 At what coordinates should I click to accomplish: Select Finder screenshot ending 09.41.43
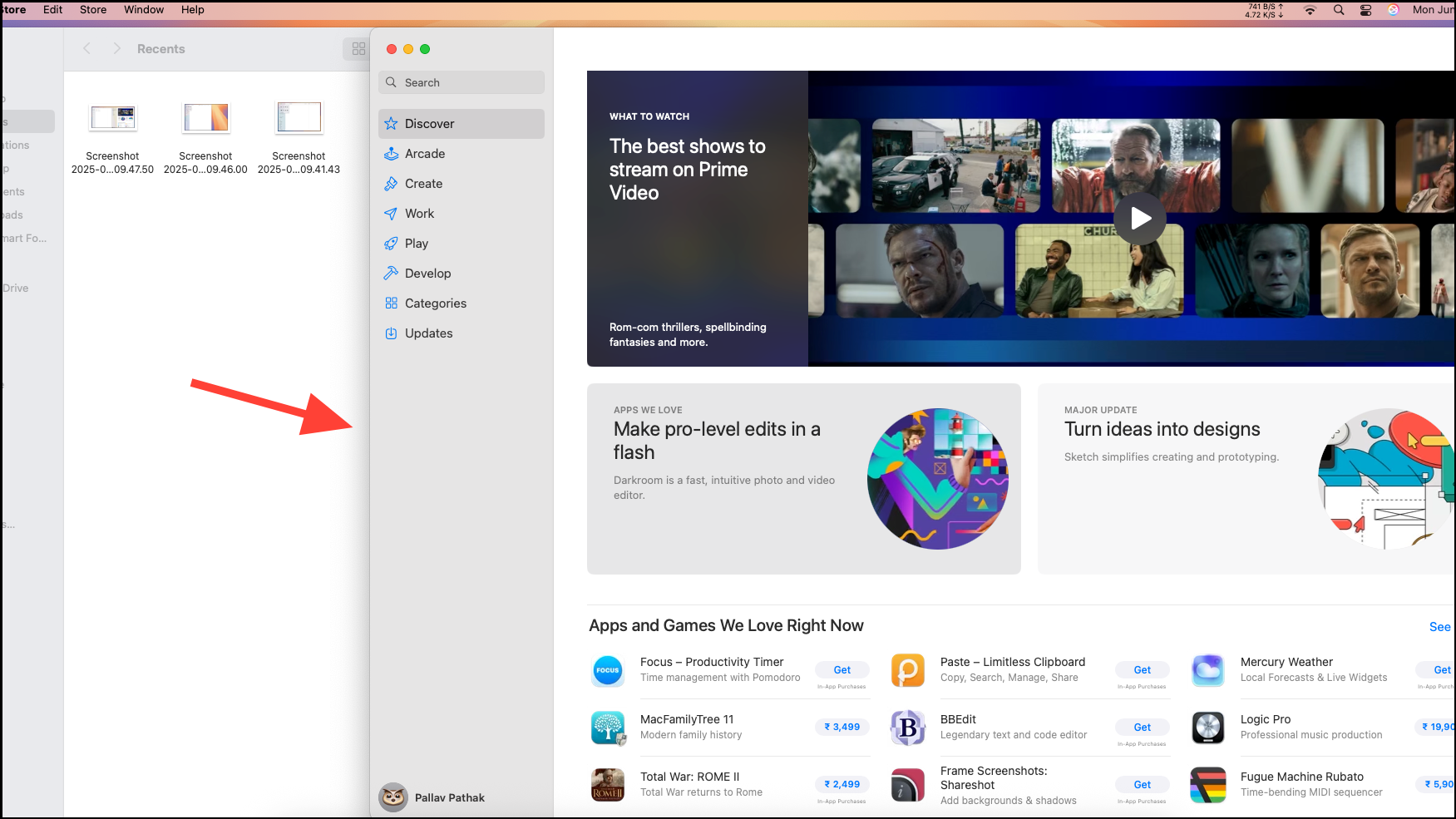[x=299, y=139]
